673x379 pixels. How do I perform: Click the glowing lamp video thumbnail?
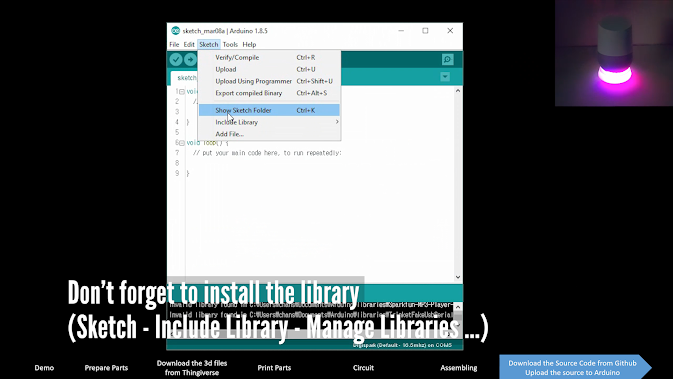(614, 53)
